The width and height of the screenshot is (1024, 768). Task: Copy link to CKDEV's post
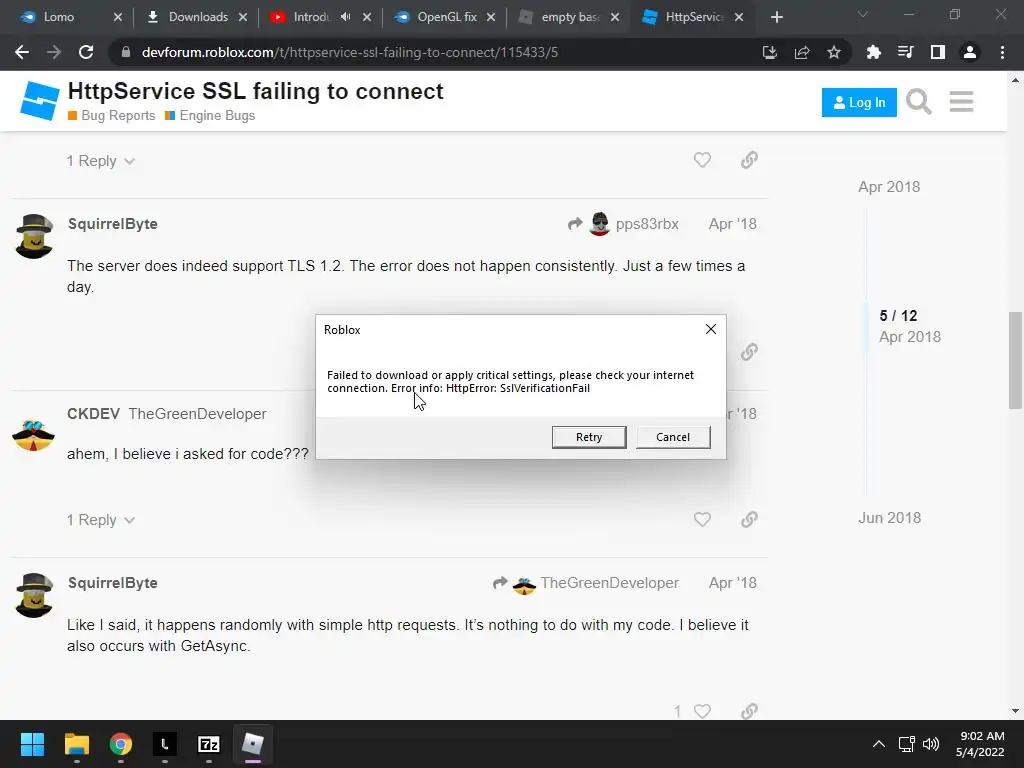[x=749, y=519]
